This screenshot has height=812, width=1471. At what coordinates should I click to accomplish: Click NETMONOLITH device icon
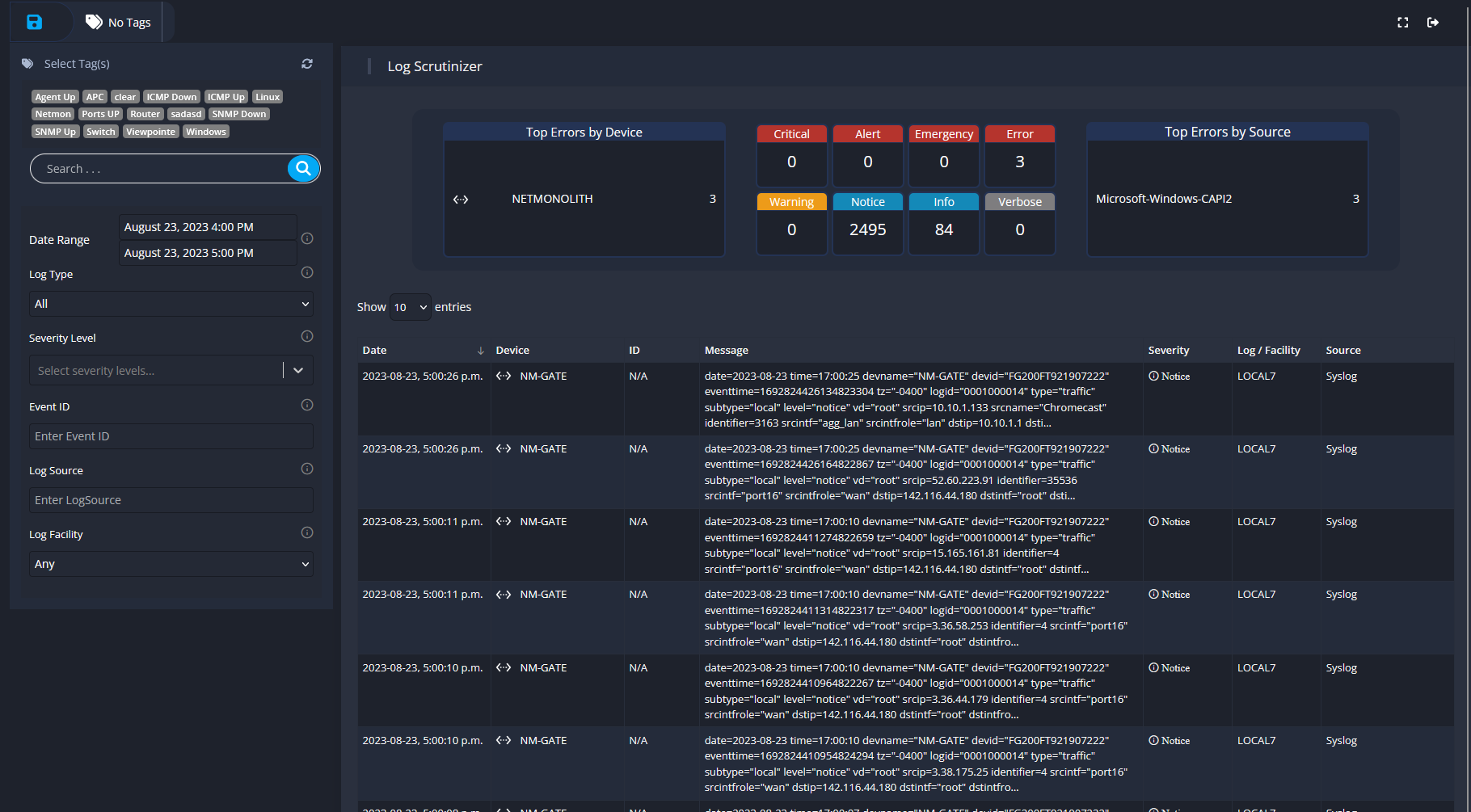(461, 200)
